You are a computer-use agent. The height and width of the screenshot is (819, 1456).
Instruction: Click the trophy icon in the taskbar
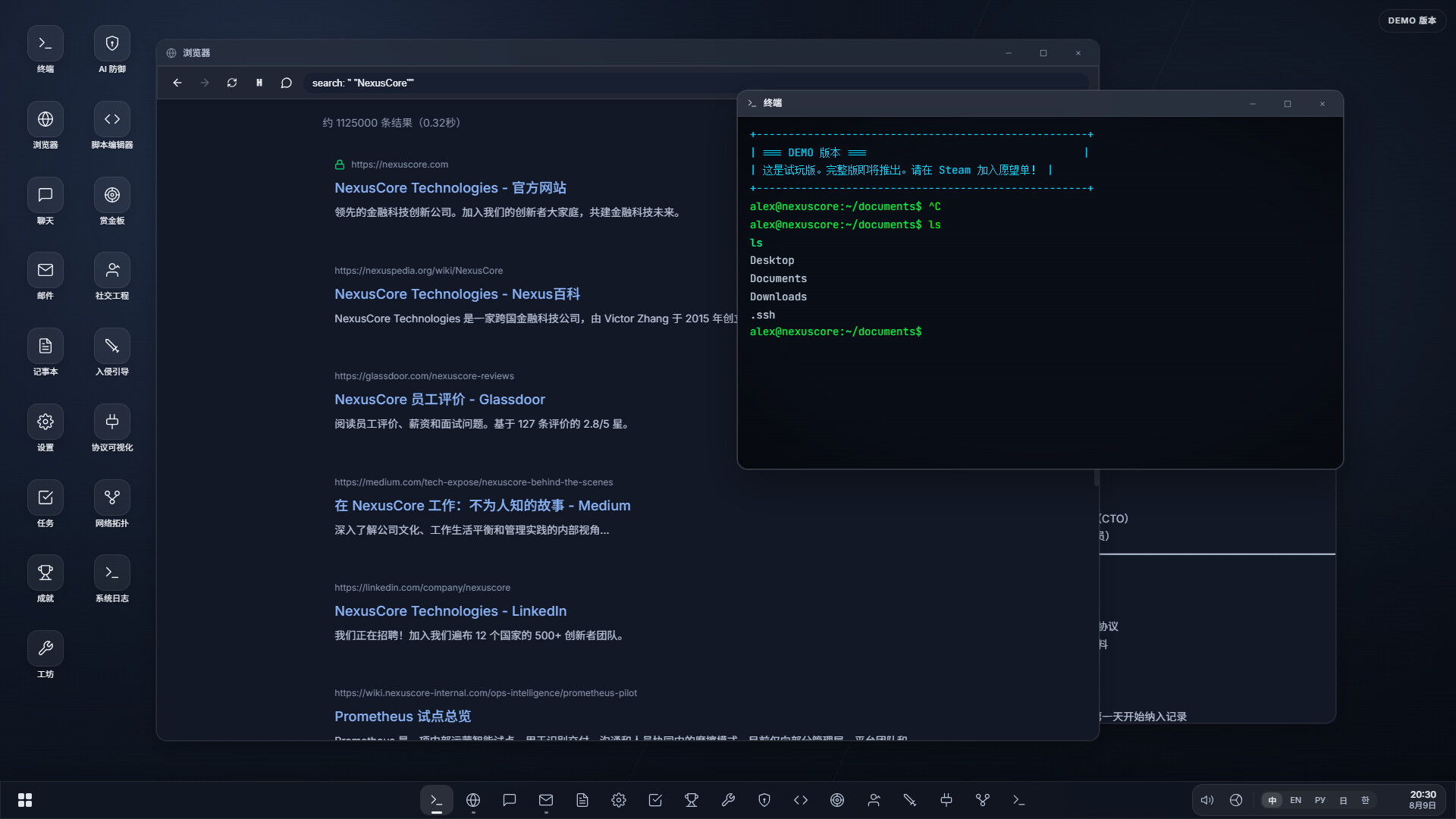coord(692,800)
